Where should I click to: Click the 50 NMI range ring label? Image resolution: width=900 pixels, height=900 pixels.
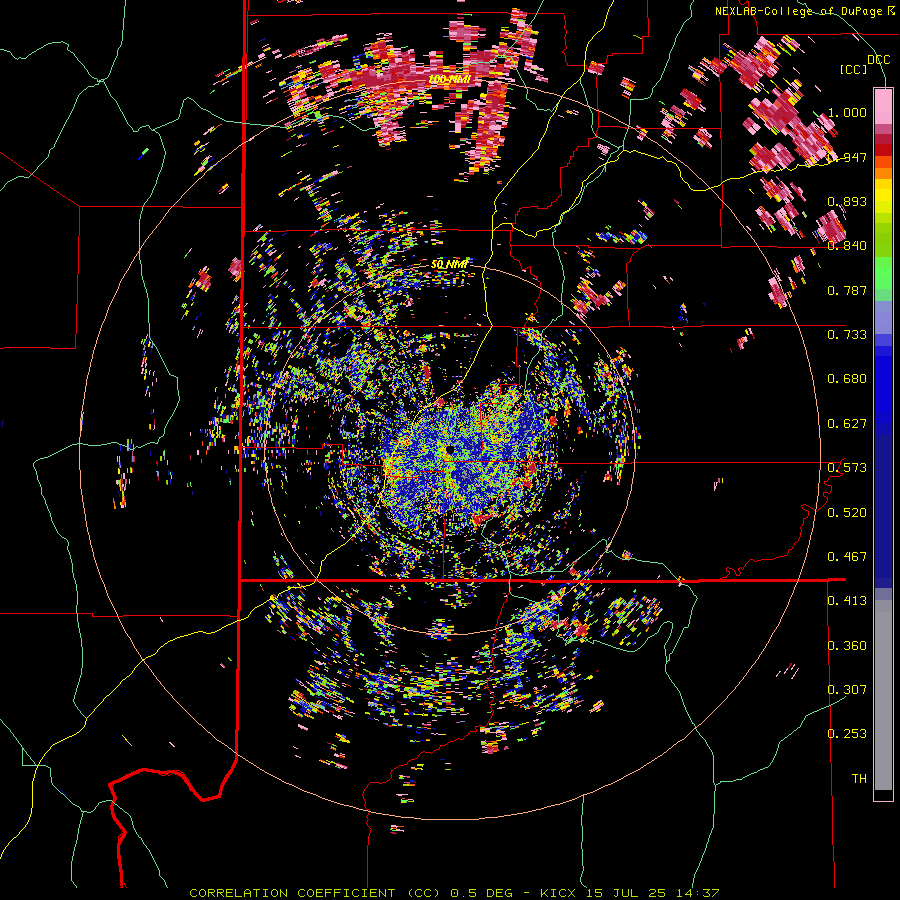click(x=449, y=264)
